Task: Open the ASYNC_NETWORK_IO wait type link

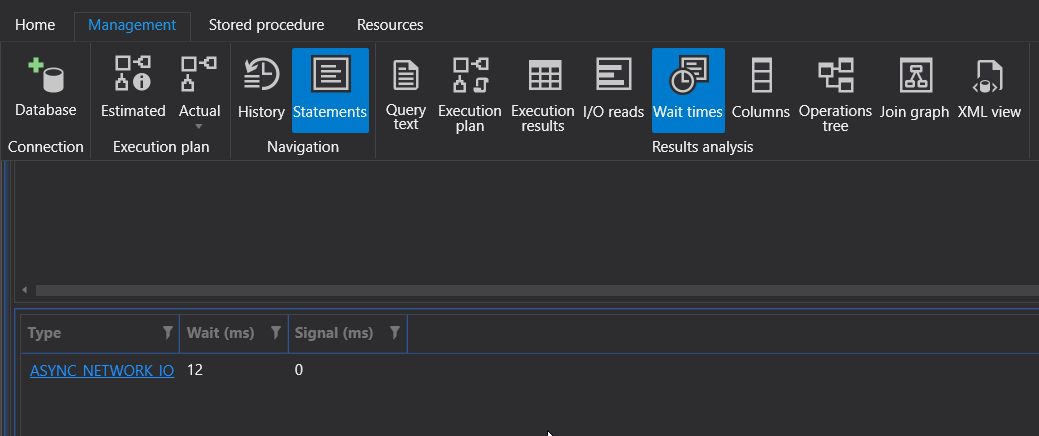Action: tap(102, 371)
